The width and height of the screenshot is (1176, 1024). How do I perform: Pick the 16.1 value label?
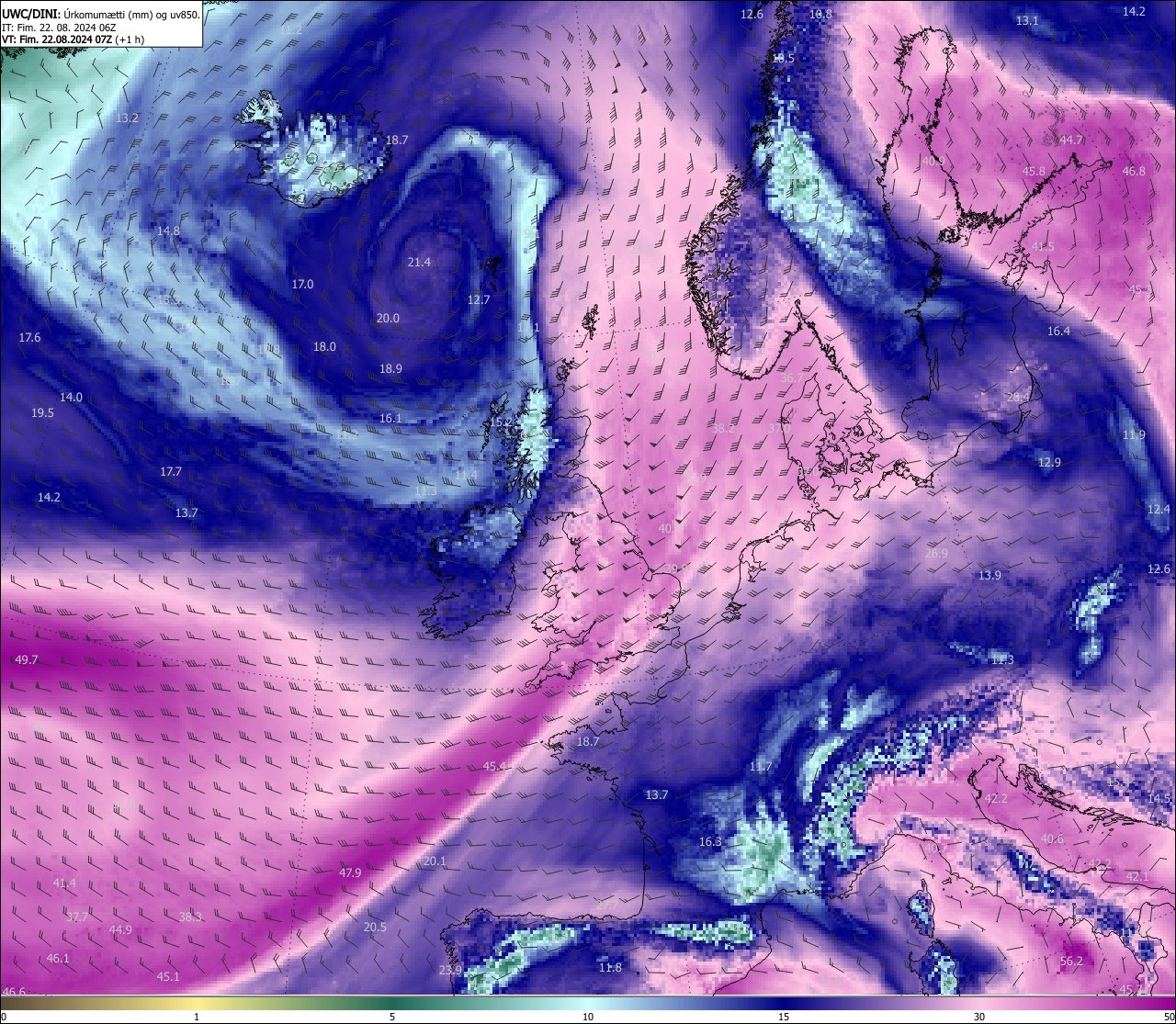click(x=390, y=418)
